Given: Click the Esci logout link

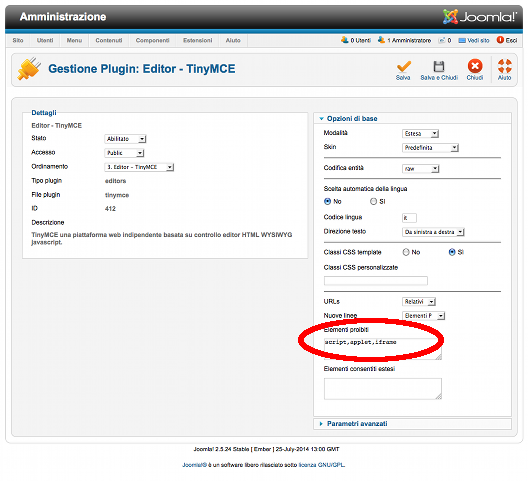Looking at the screenshot, I should [511, 40].
